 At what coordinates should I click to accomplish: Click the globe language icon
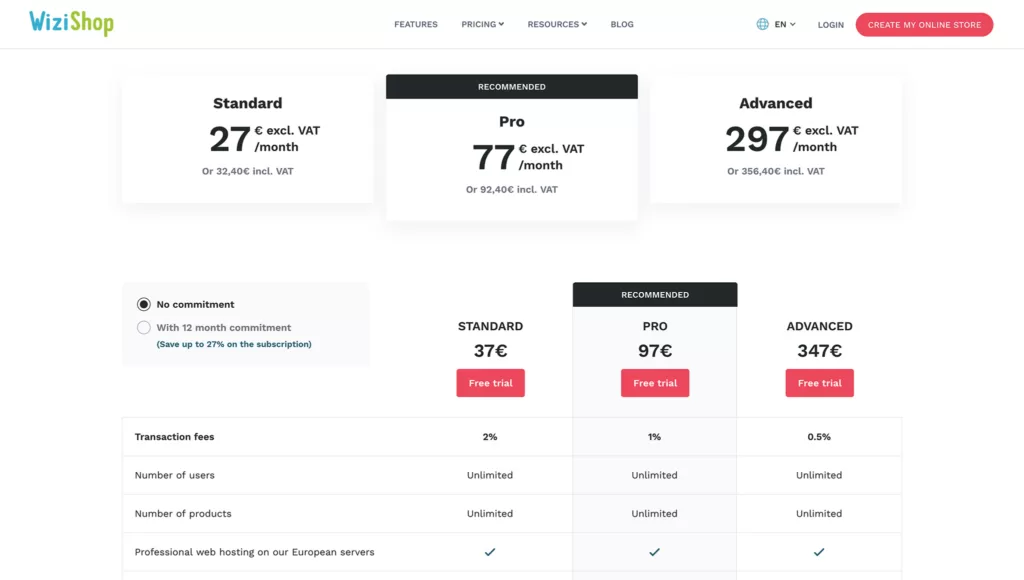(761, 24)
